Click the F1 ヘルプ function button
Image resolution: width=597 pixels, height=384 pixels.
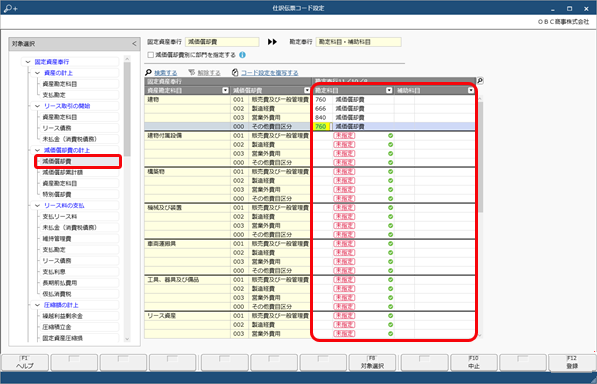25,362
